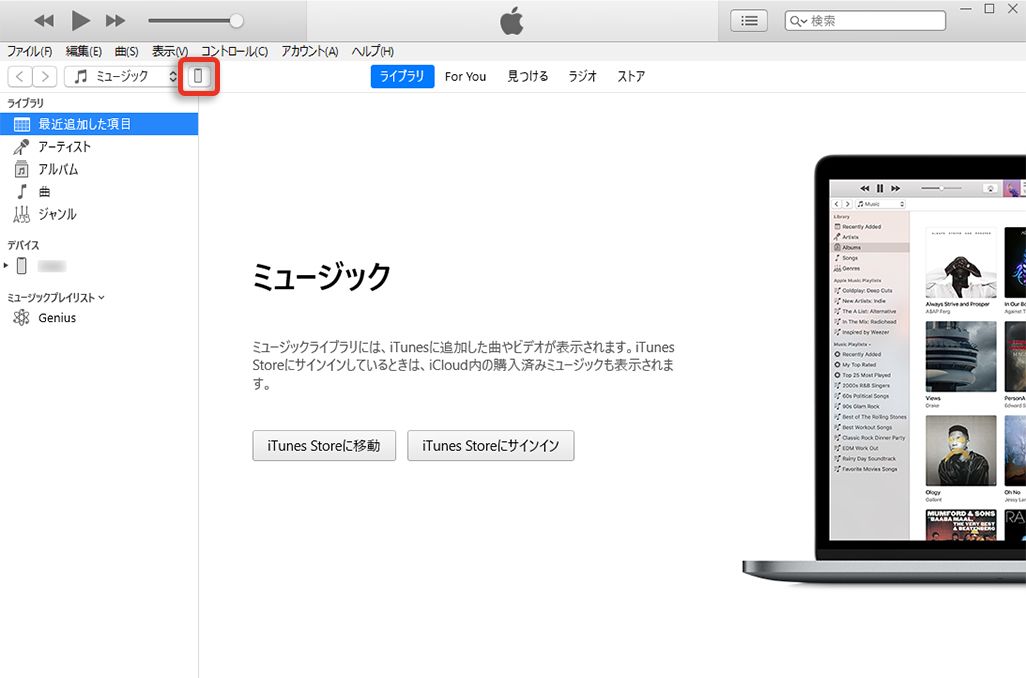
Task: Open the Genius playlist
Action: coord(99,318)
